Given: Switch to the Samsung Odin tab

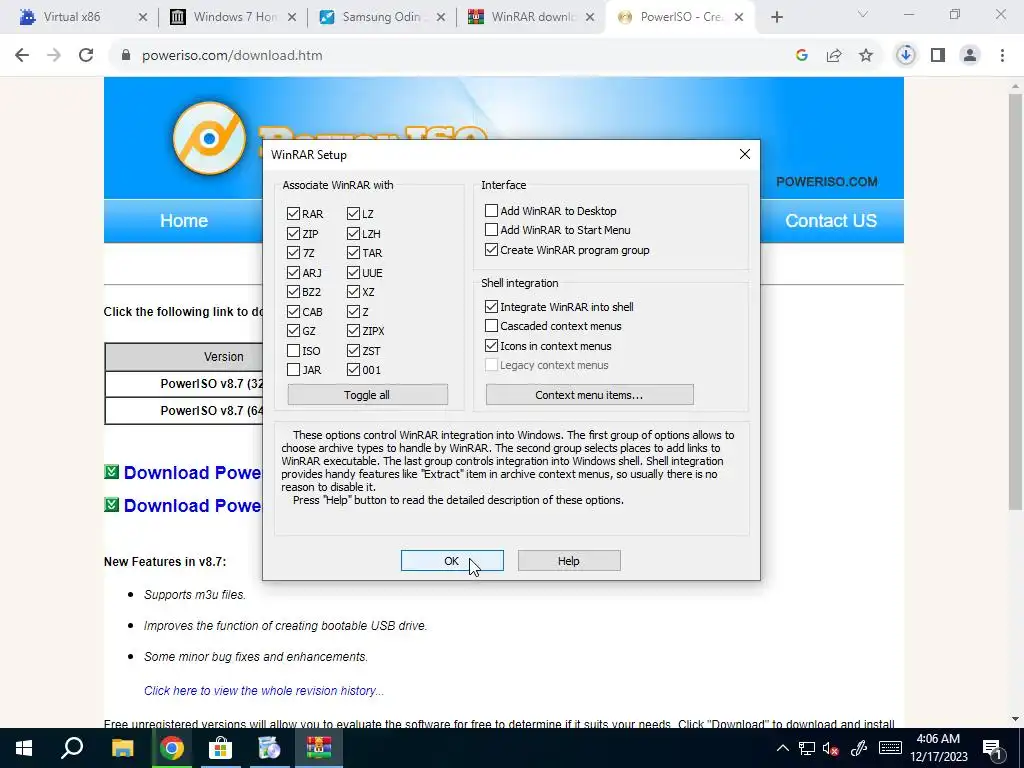Looking at the screenshot, I should [381, 17].
